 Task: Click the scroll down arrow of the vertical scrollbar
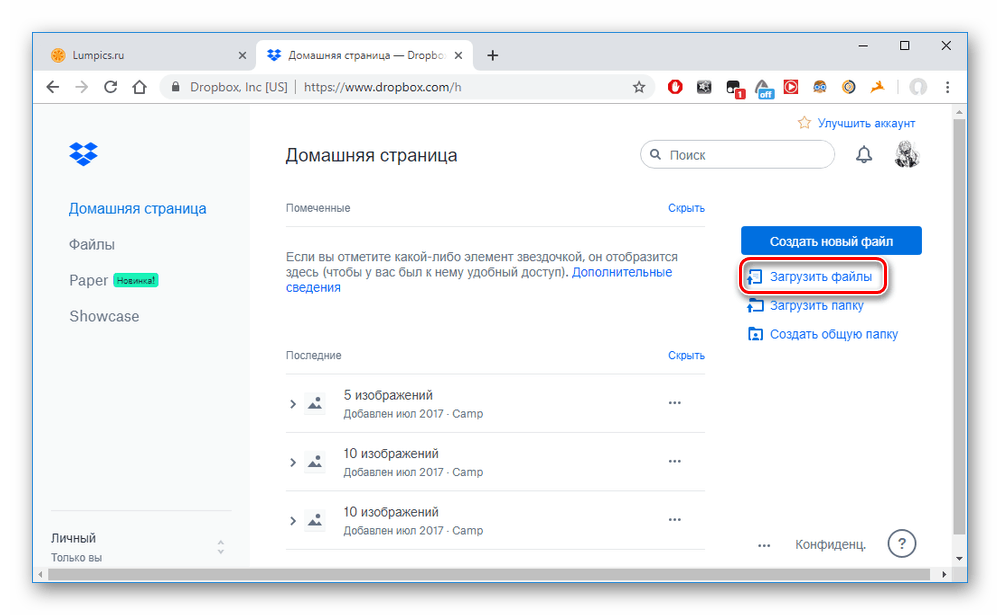pyautogui.click(x=959, y=558)
